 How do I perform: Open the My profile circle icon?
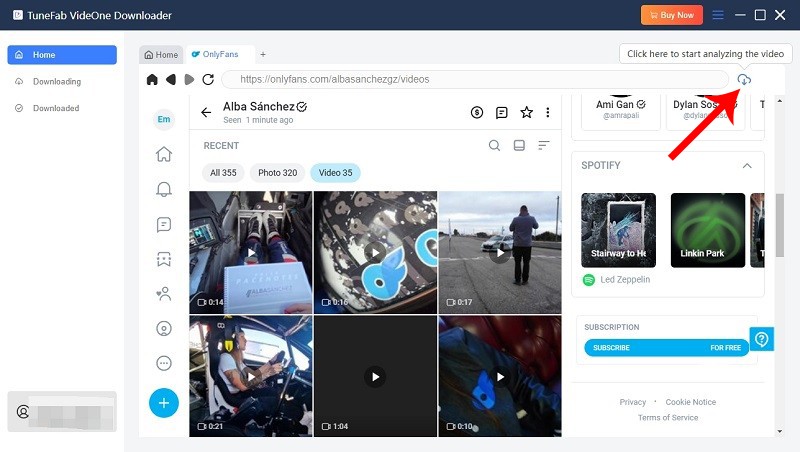click(x=164, y=329)
